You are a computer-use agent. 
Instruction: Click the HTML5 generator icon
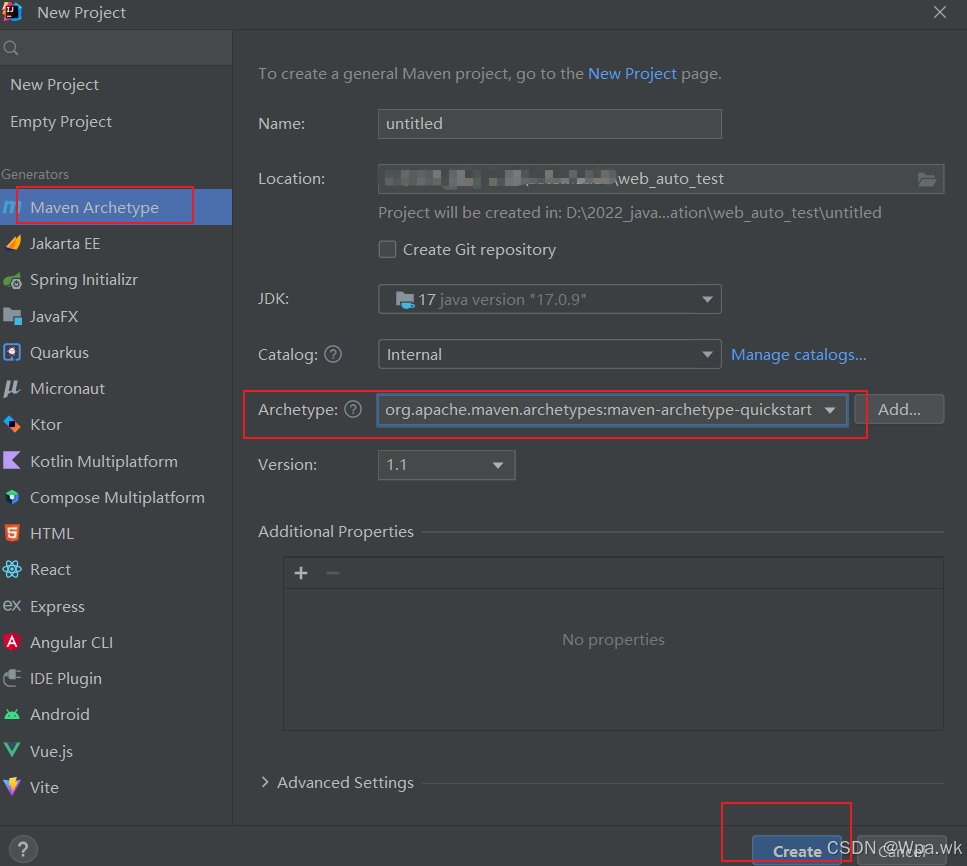tap(12, 533)
